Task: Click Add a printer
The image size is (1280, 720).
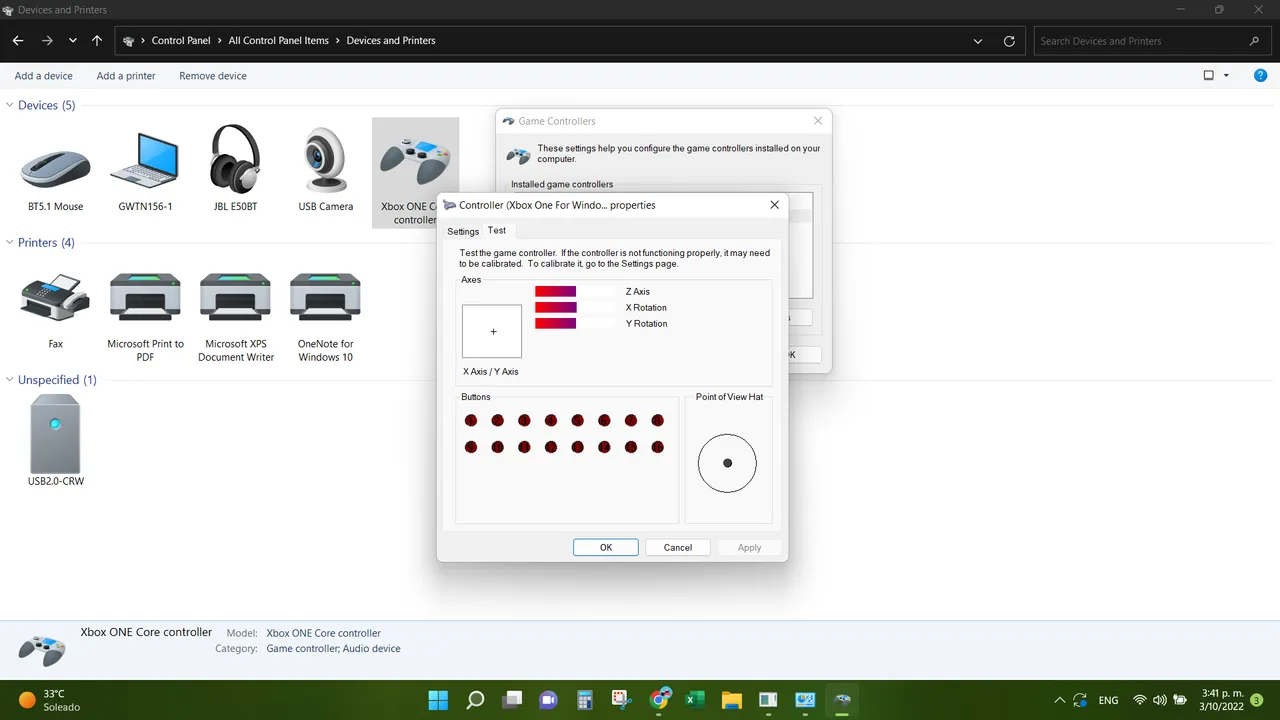Action: pos(126,76)
